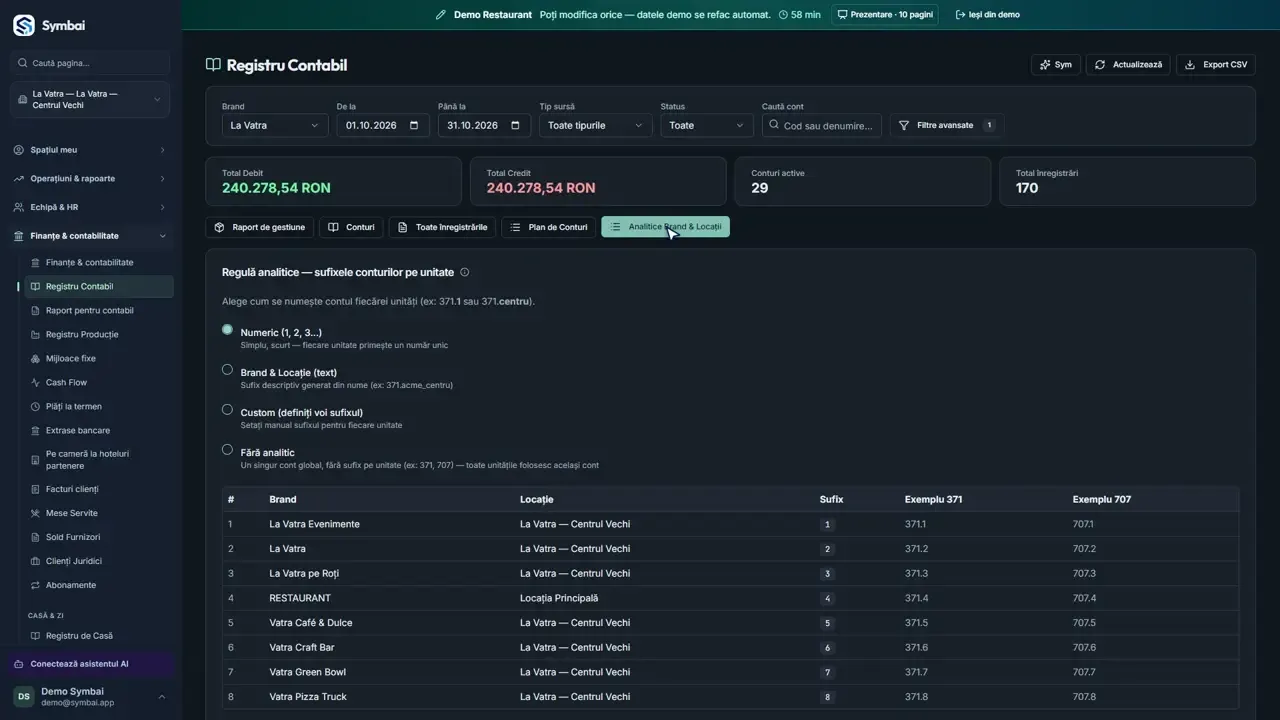Click the Caută cont search input
Screen dimensions: 1280x720
pyautogui.click(x=822, y=126)
